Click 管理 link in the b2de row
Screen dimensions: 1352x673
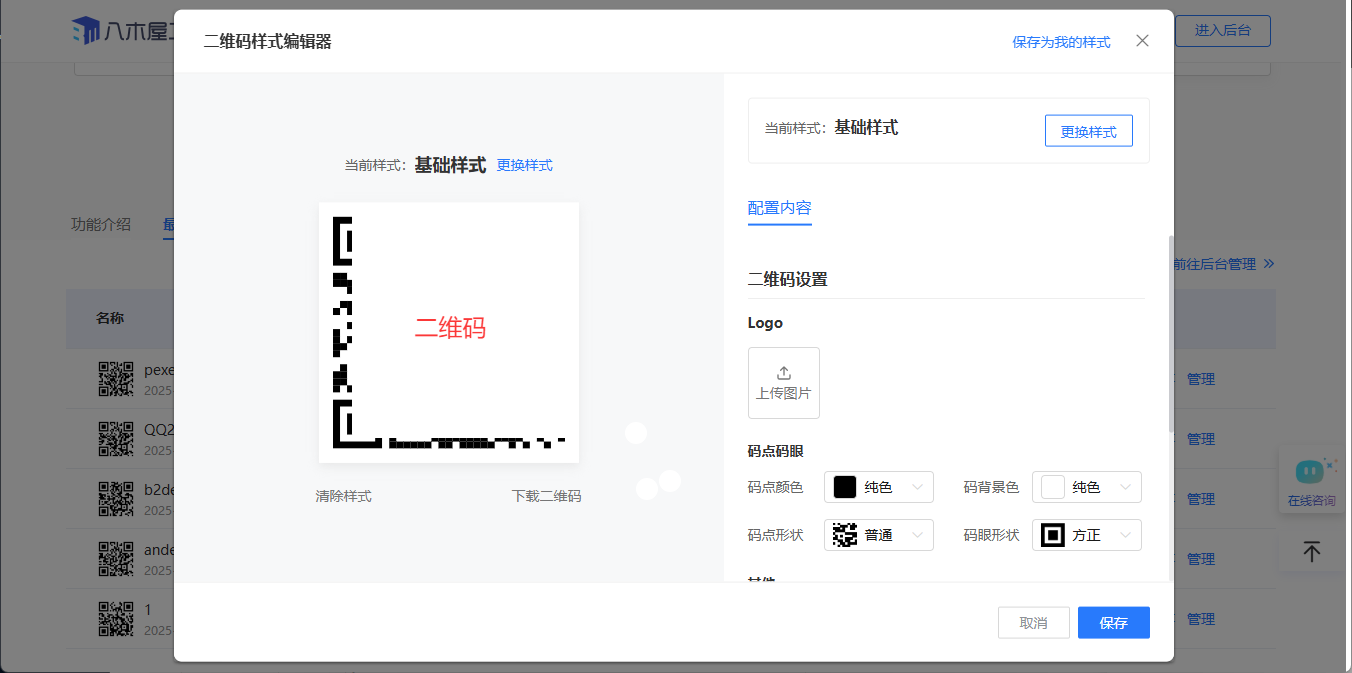click(x=1200, y=499)
